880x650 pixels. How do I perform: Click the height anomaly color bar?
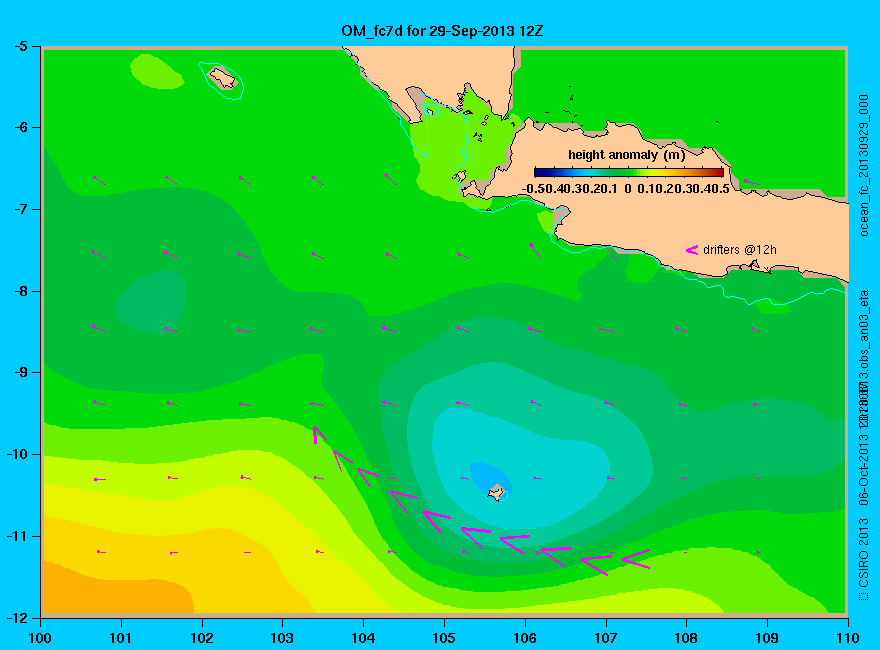click(629, 172)
